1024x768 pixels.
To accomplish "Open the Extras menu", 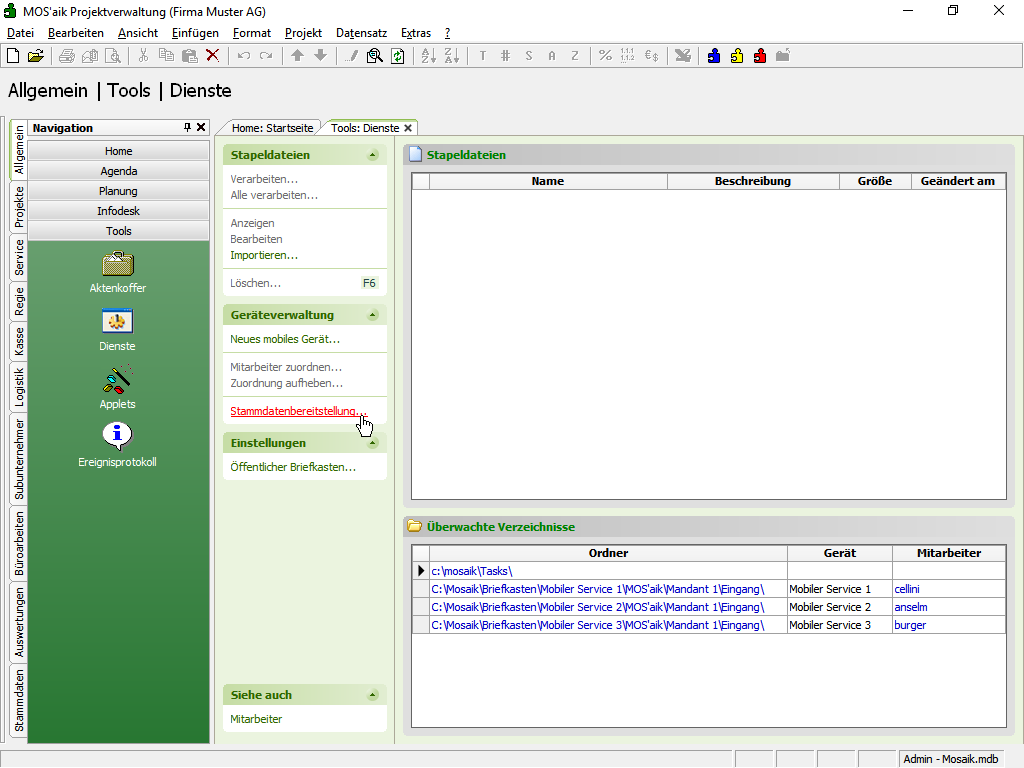I will pyautogui.click(x=415, y=33).
